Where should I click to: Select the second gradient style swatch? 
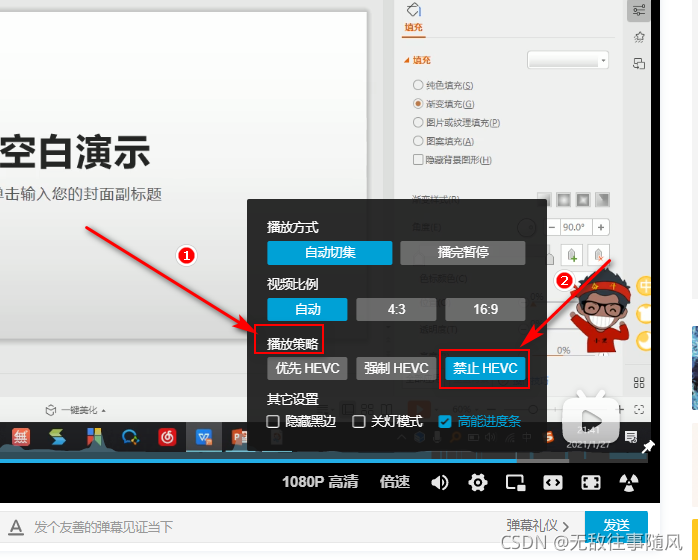click(x=564, y=199)
